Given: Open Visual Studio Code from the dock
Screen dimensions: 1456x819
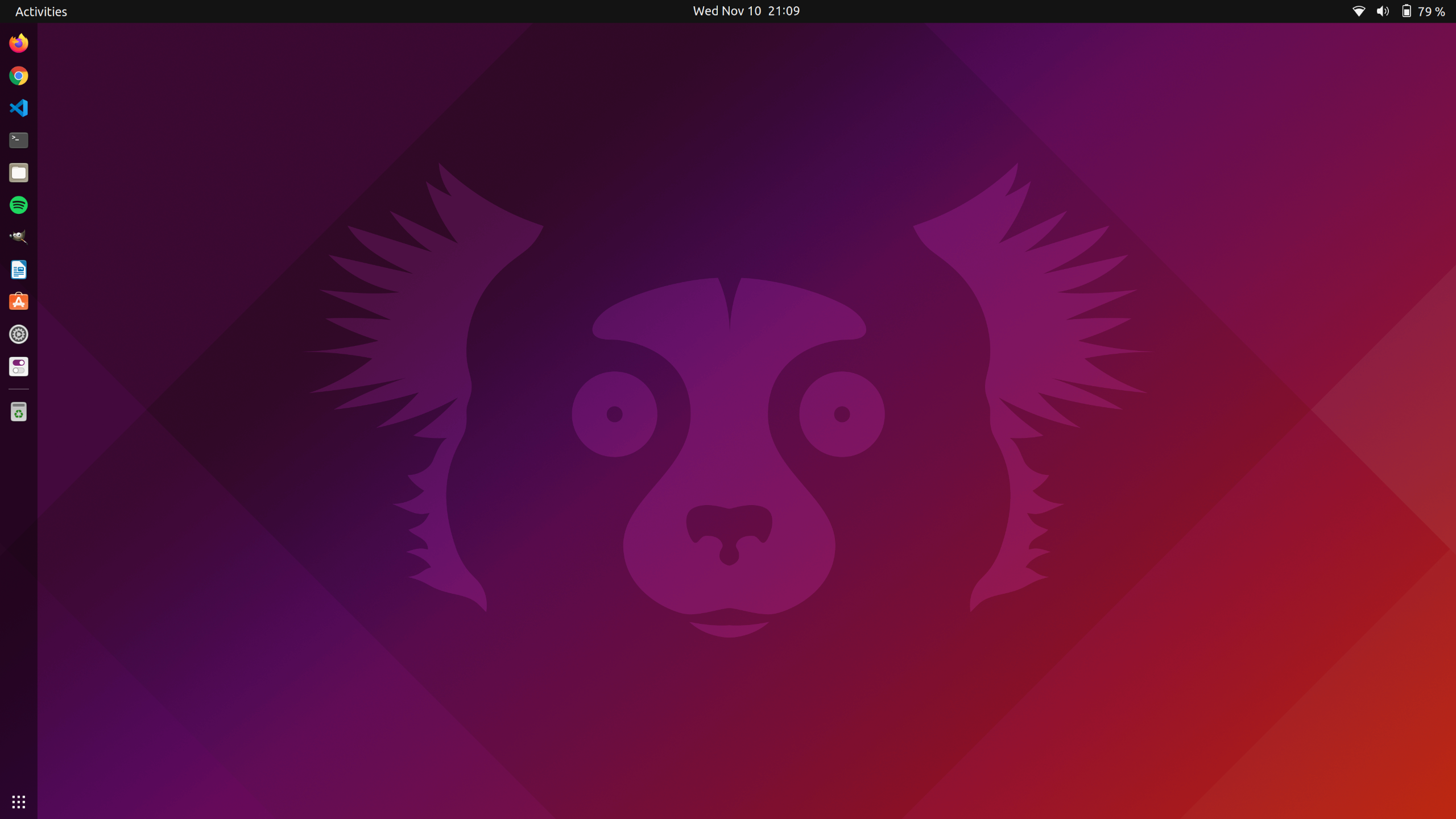Looking at the screenshot, I should pyautogui.click(x=19, y=108).
